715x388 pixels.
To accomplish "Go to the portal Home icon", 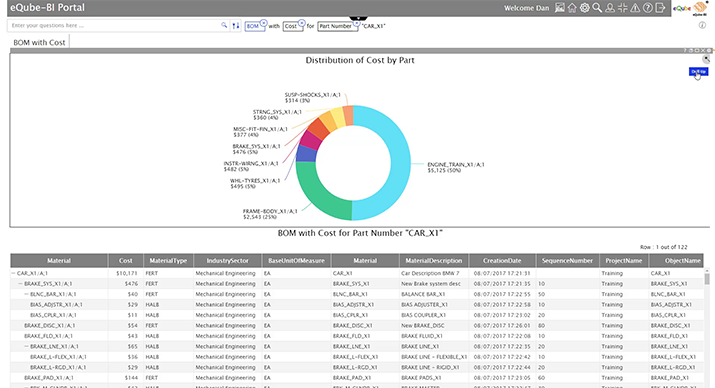I will click(x=572, y=8).
